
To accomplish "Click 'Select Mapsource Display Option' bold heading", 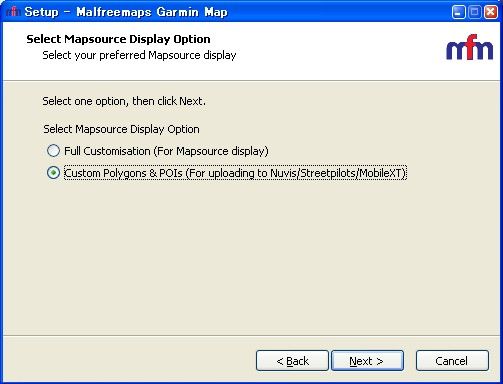I will tap(118, 39).
